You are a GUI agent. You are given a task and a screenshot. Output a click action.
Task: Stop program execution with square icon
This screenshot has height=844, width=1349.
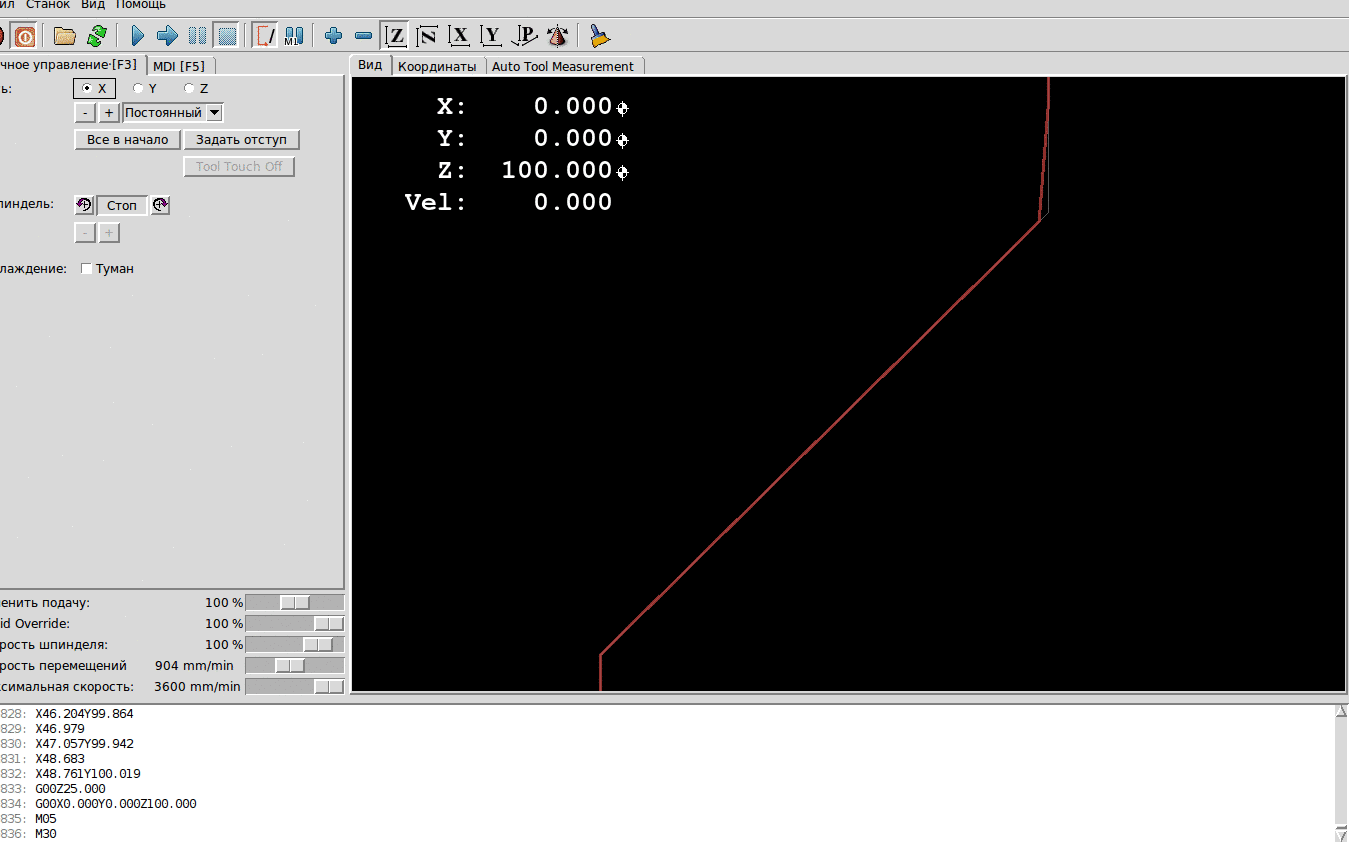227,36
